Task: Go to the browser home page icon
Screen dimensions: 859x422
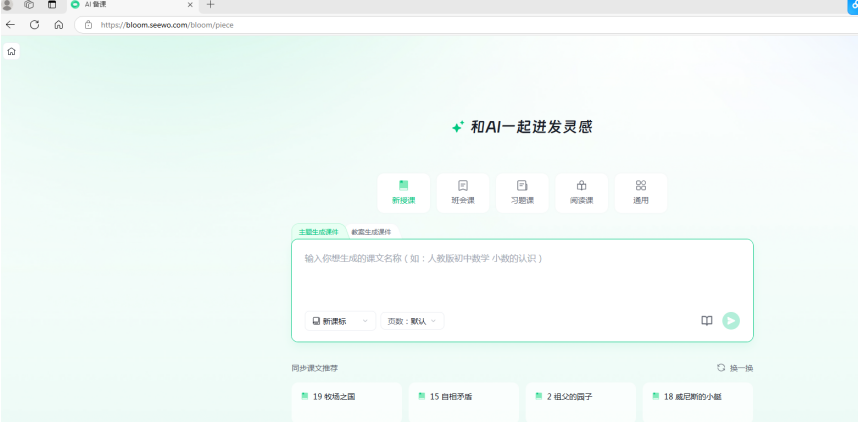Action: click(59, 24)
